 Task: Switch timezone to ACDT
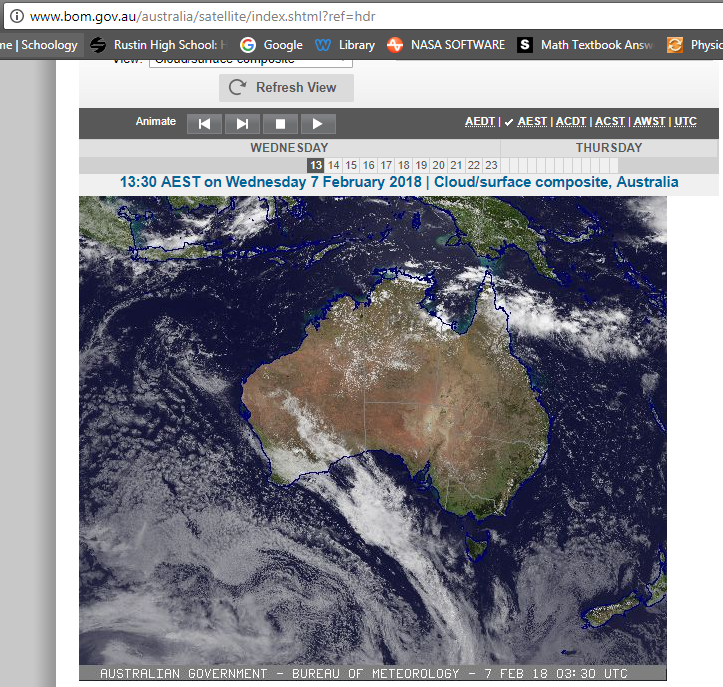pos(571,121)
